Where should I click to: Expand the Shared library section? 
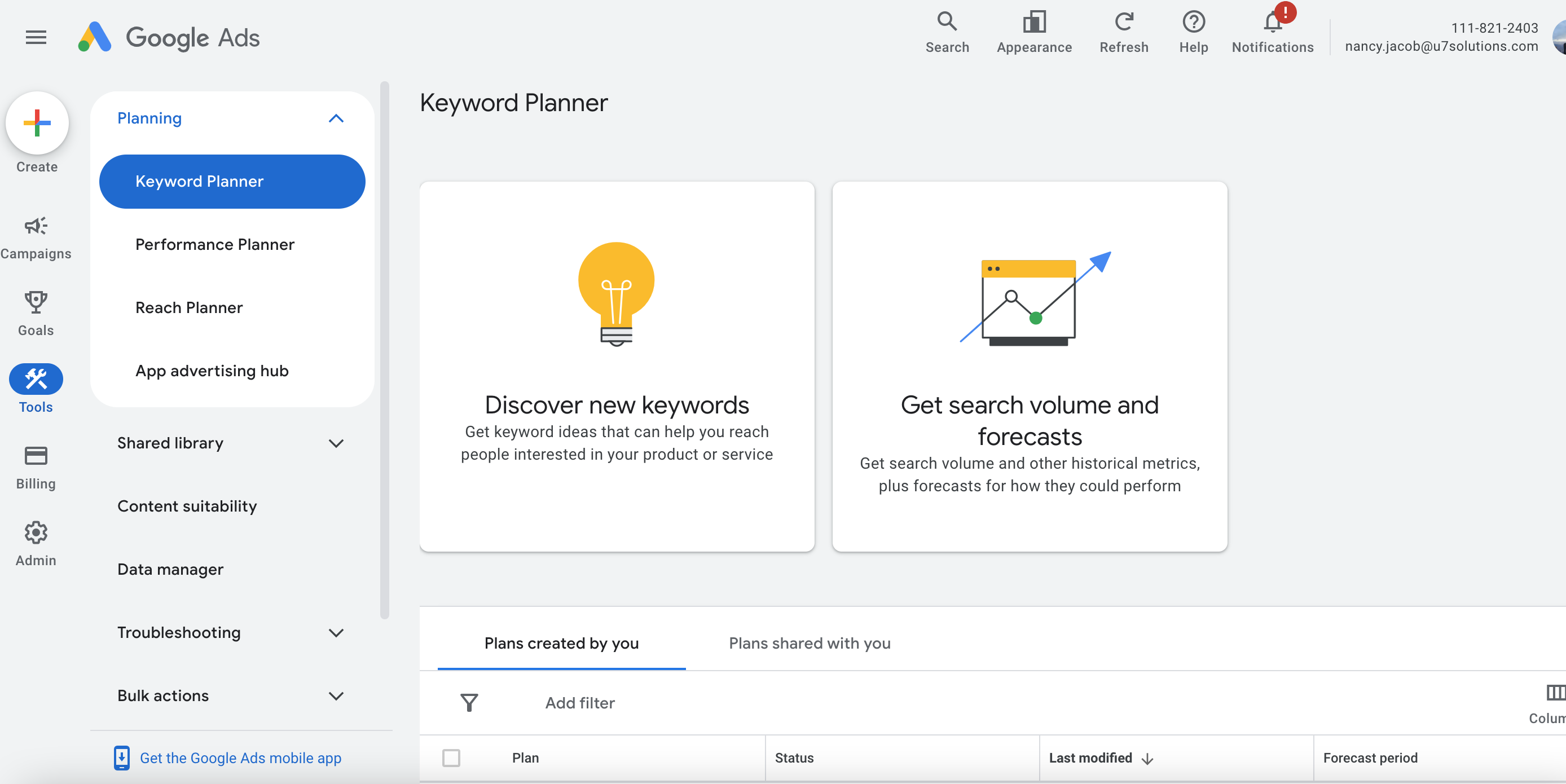point(336,444)
